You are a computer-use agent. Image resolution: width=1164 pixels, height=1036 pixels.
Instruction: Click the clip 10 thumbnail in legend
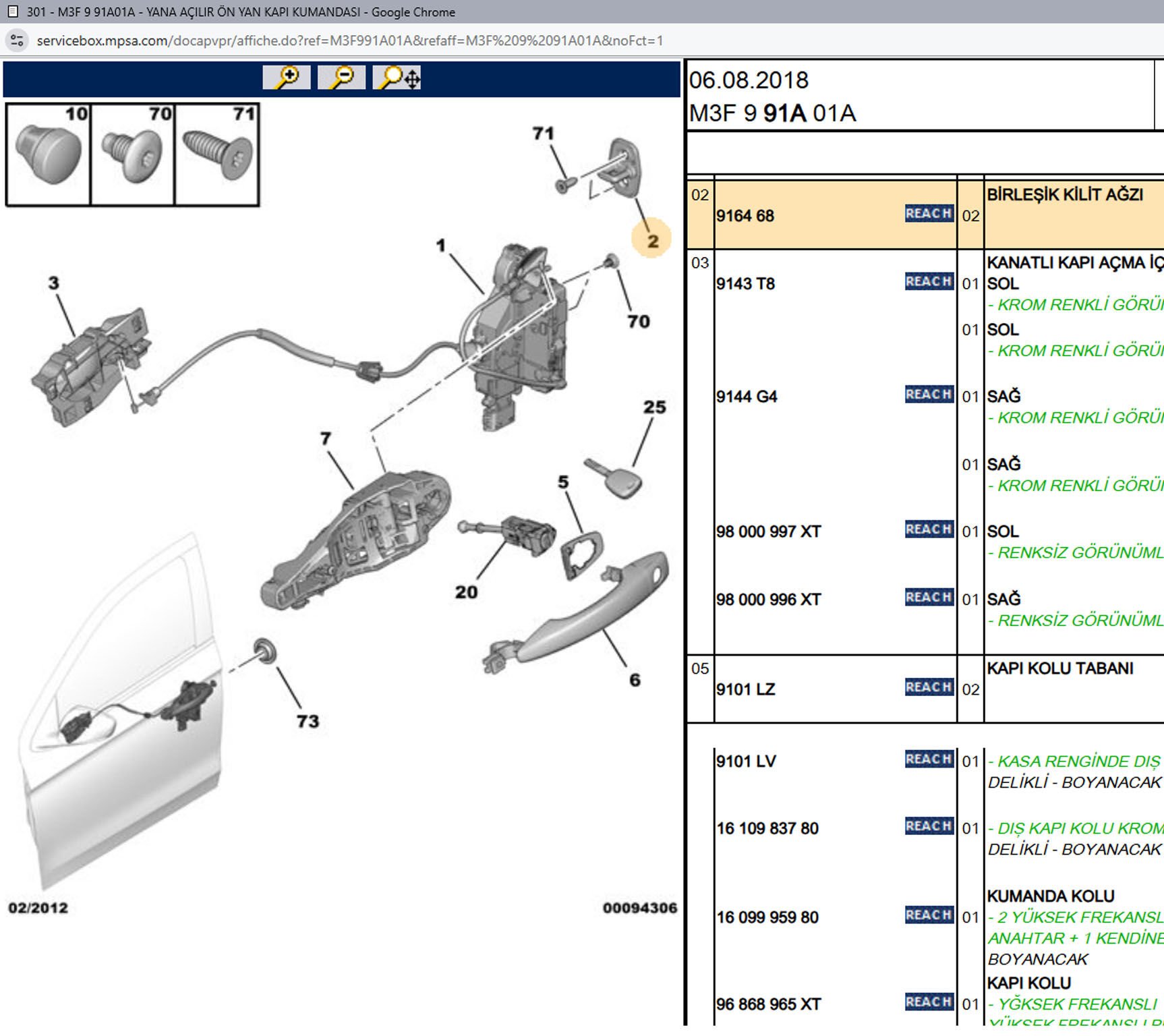click(48, 155)
